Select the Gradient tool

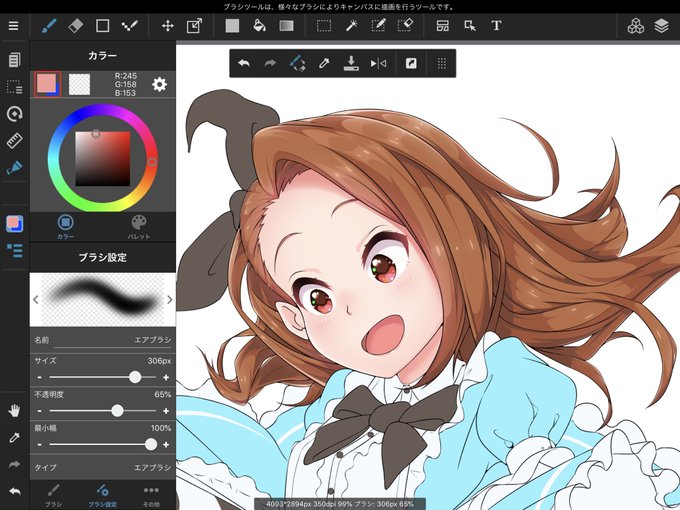coord(286,26)
